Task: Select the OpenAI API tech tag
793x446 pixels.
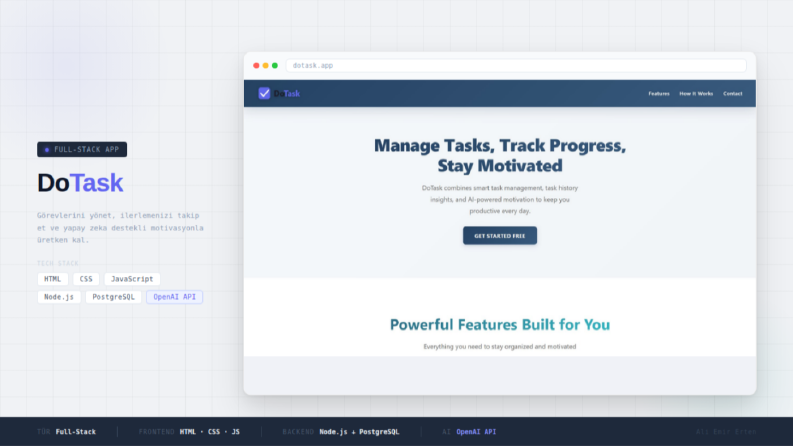Action: tap(174, 297)
